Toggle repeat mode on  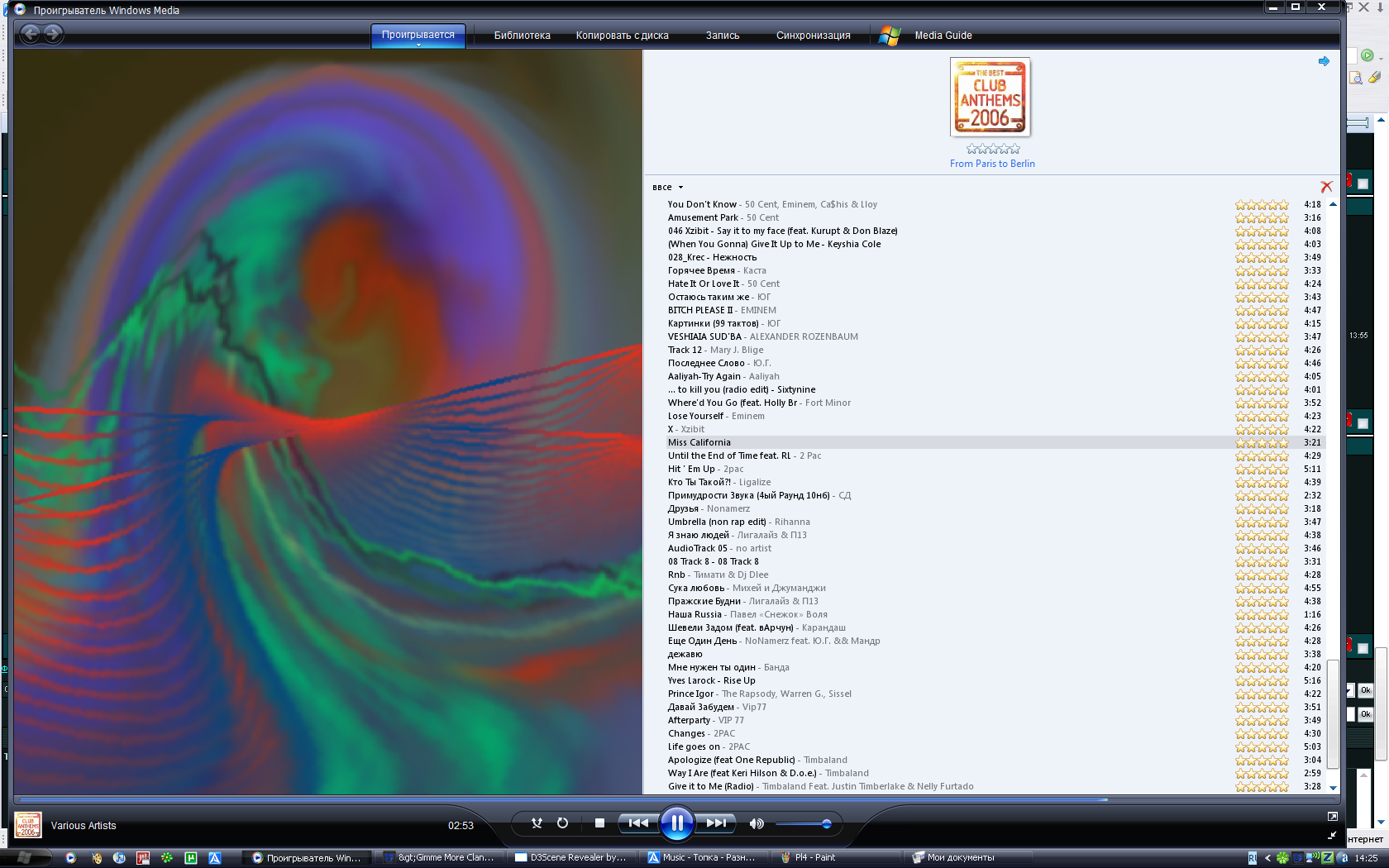[x=562, y=823]
